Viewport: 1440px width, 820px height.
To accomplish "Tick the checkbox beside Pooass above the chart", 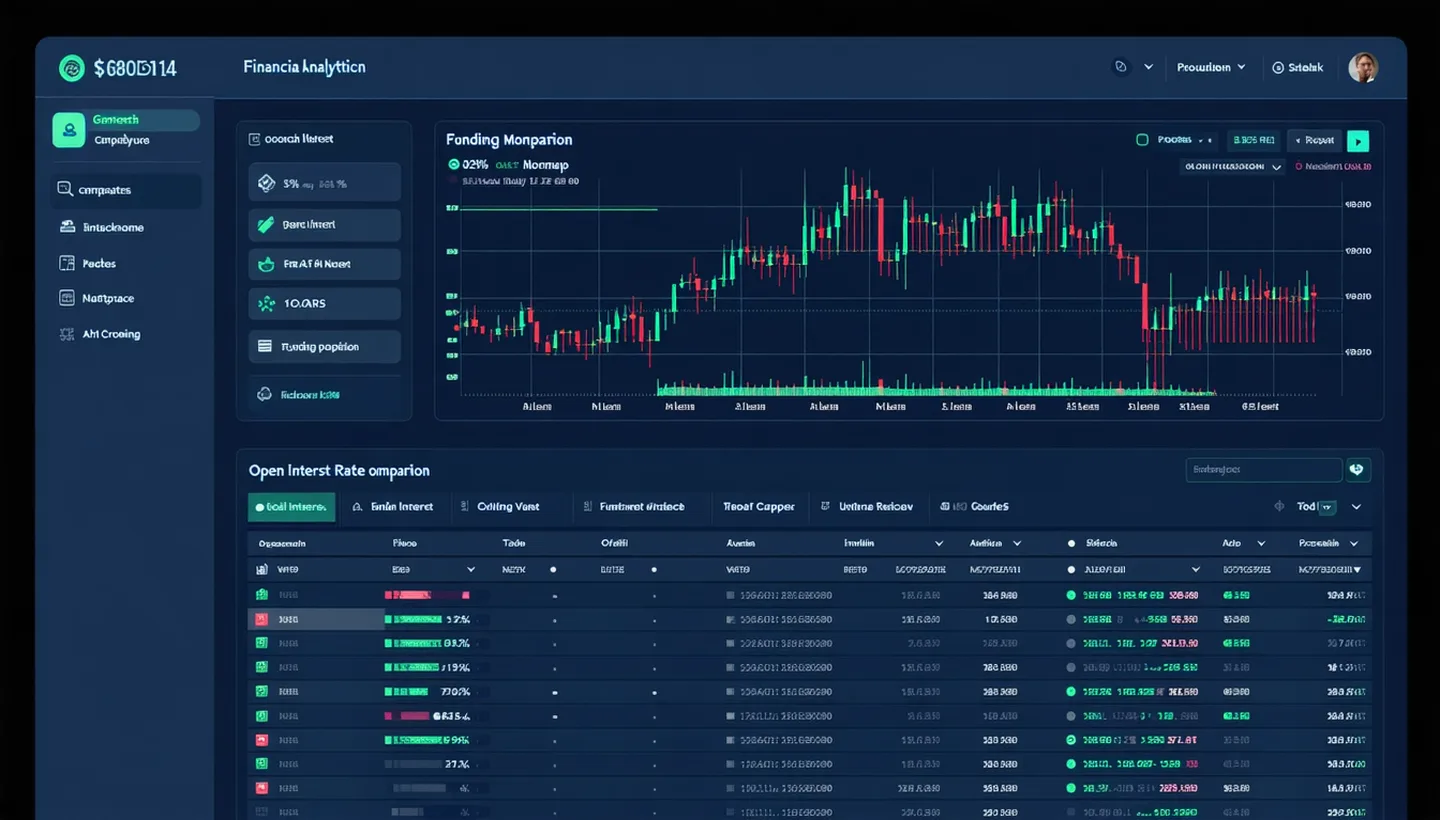I will (x=1142, y=140).
